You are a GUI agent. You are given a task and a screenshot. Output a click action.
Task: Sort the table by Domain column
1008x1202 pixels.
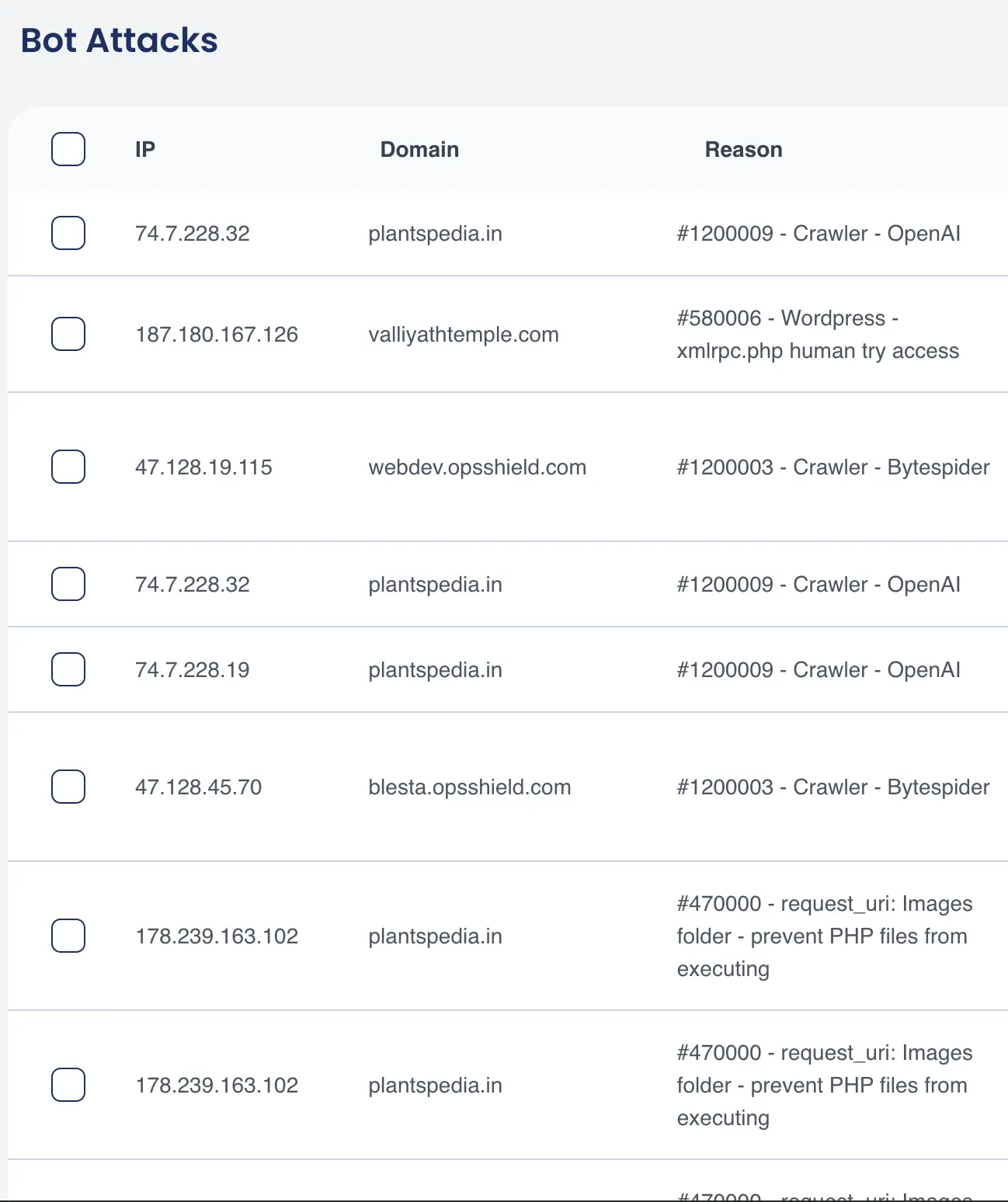click(x=419, y=149)
